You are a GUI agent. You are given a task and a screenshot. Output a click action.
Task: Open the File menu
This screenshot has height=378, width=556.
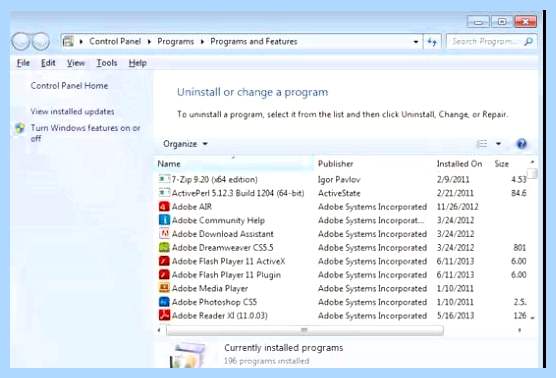pyautogui.click(x=23, y=63)
